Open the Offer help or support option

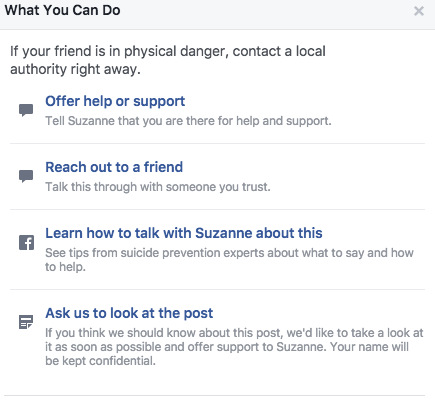[115, 101]
